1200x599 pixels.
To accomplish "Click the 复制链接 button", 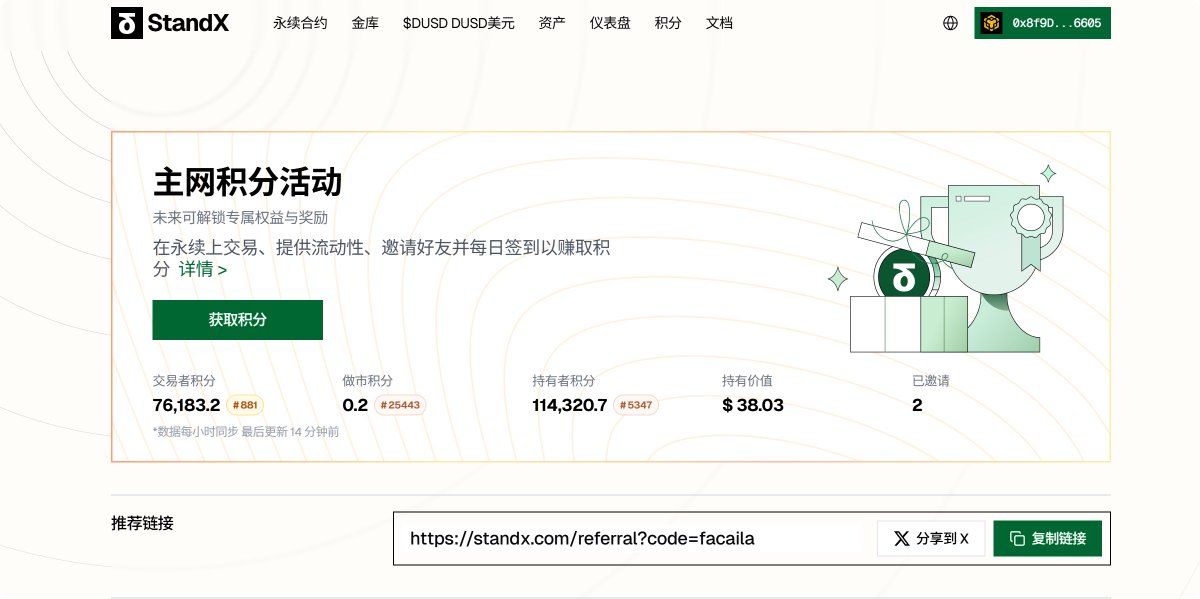I will (x=1048, y=539).
